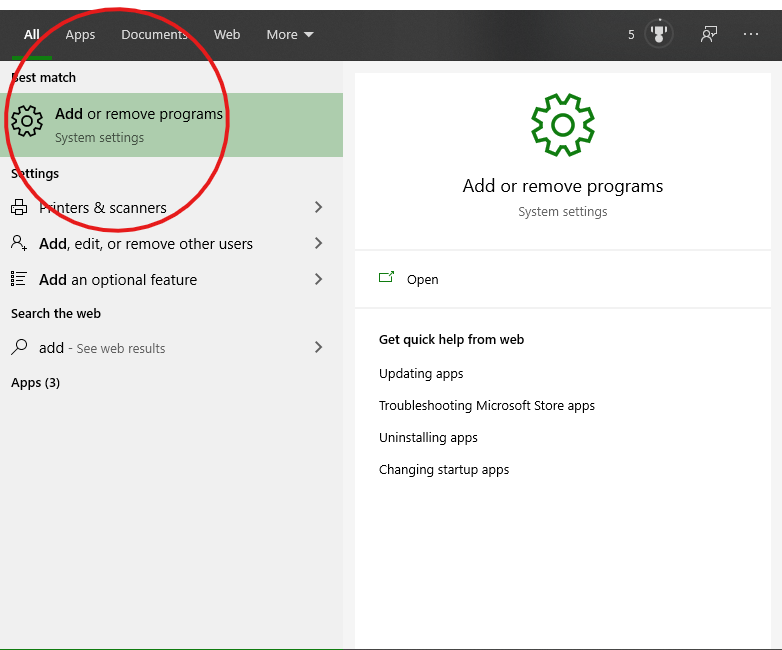Open Add, edit, or remove other users
Image resolution: width=782 pixels, height=650 pixels.
[172, 243]
